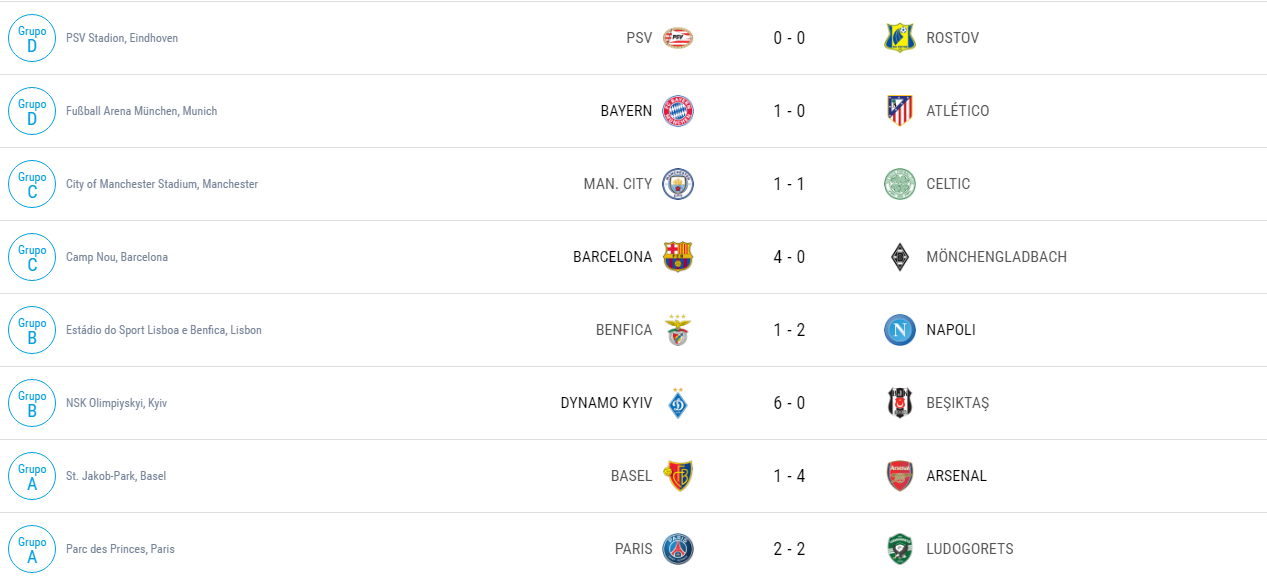Viewport: 1267px width, 584px height.
Task: Open the Dynamo Kyiv 6 - 0 score
Action: [789, 403]
